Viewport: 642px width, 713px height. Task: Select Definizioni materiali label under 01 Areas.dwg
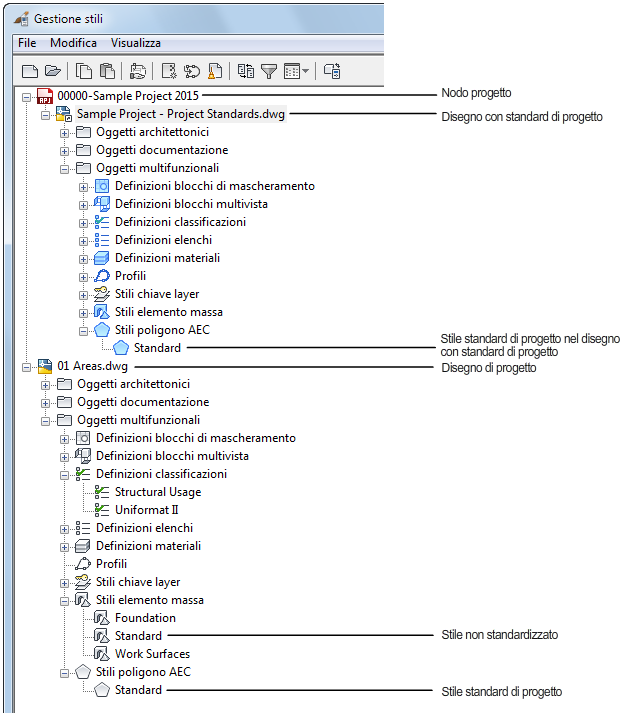click(x=149, y=546)
